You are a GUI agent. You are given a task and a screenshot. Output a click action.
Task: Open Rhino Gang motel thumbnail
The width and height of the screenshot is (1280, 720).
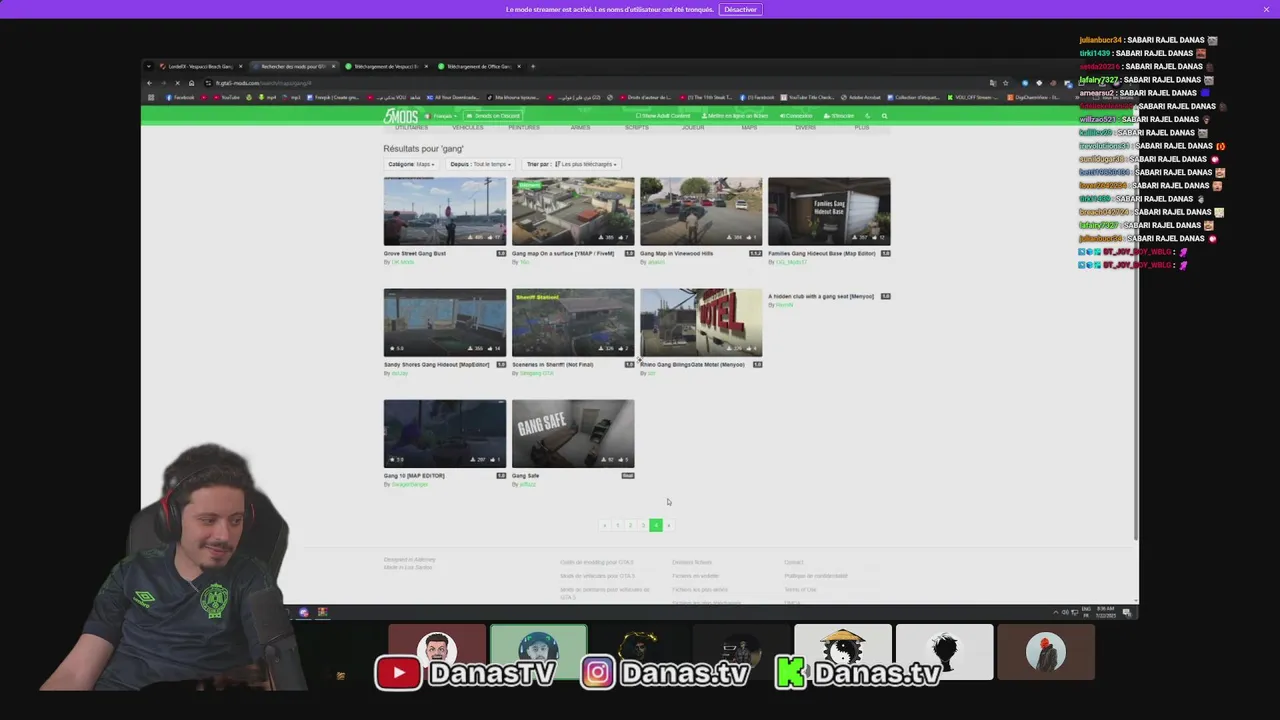pyautogui.click(x=701, y=322)
